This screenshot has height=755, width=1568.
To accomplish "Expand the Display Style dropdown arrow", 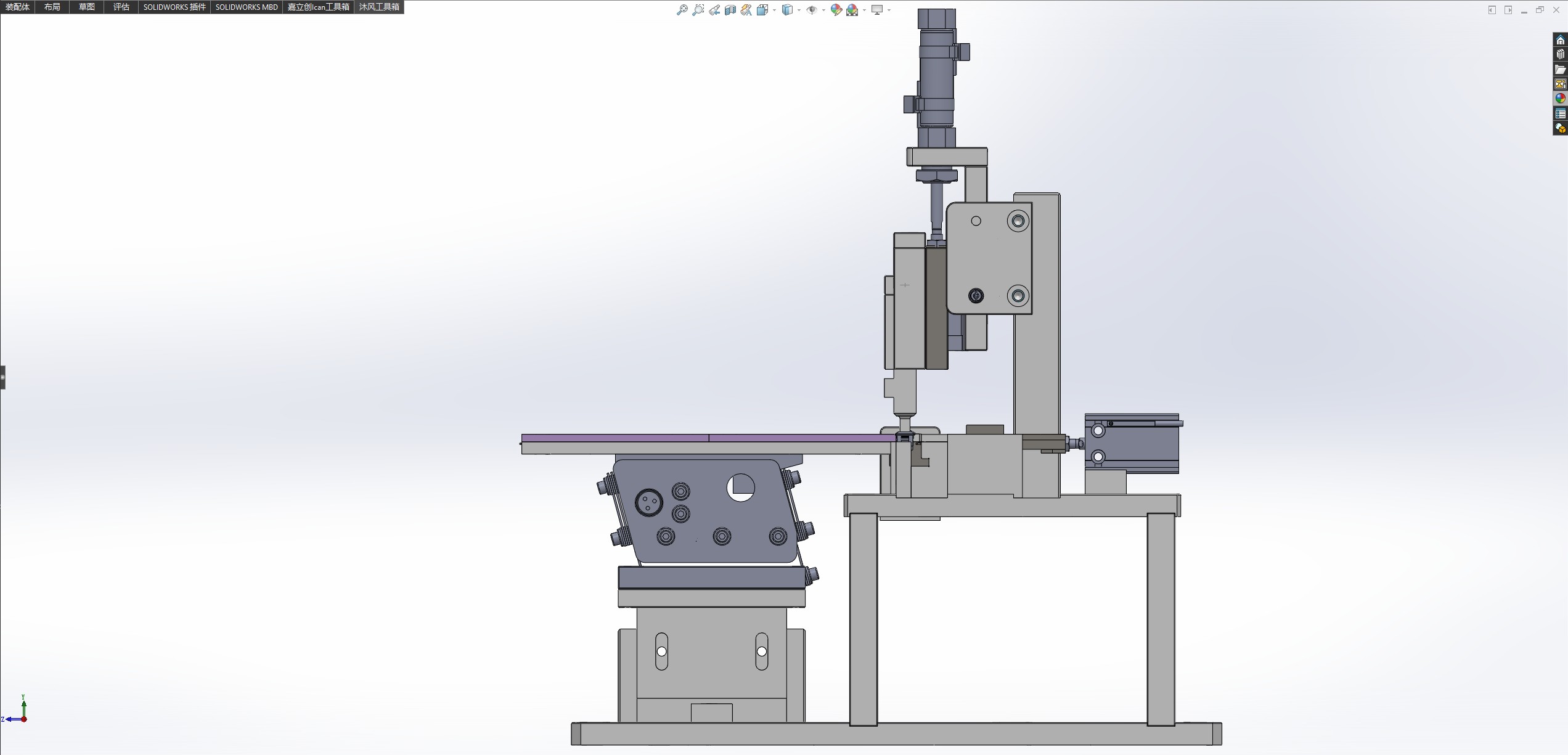I will point(799,10).
